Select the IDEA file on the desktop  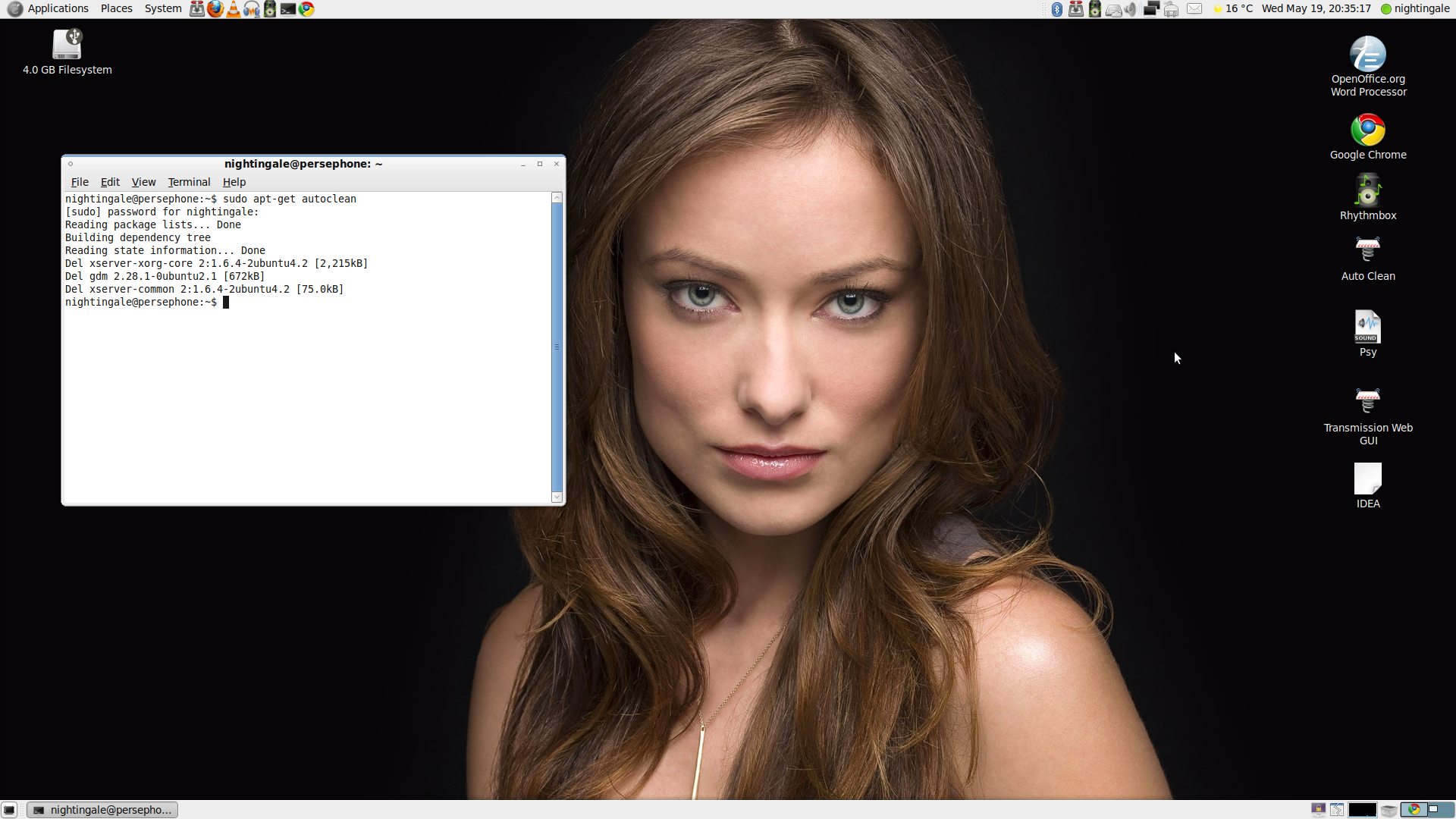(x=1368, y=485)
